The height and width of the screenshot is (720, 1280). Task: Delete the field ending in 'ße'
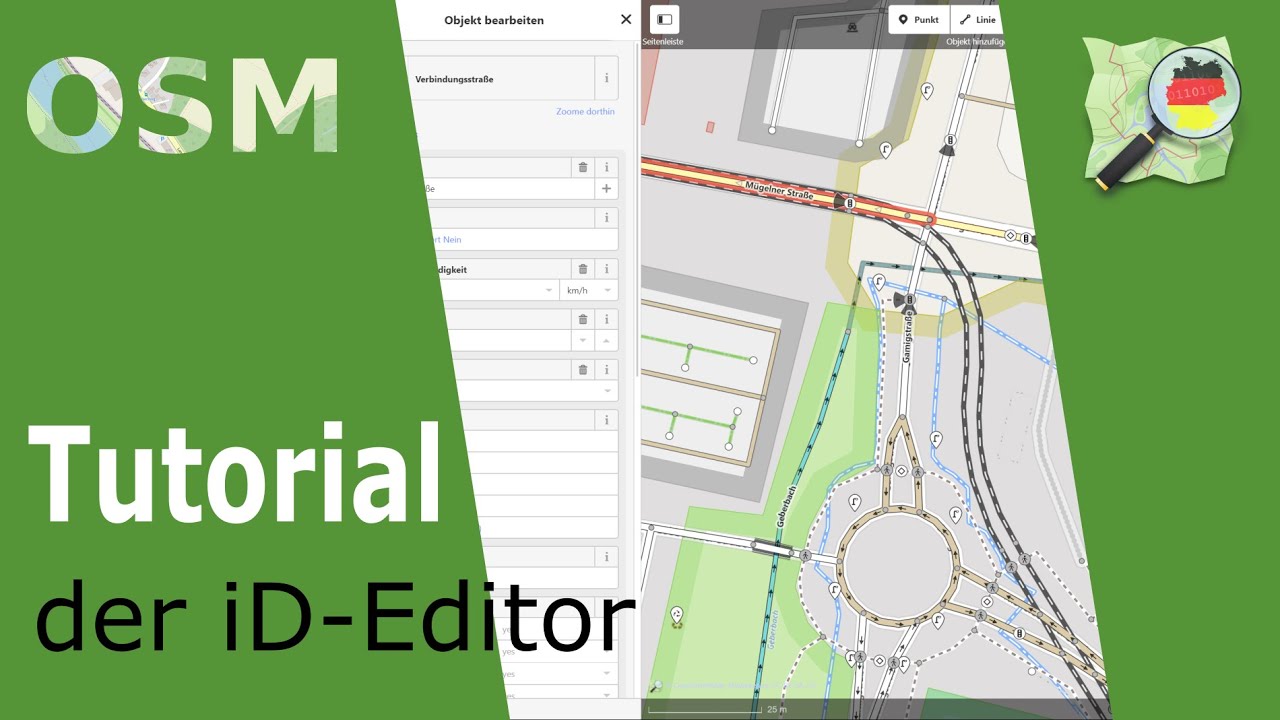pyautogui.click(x=583, y=167)
